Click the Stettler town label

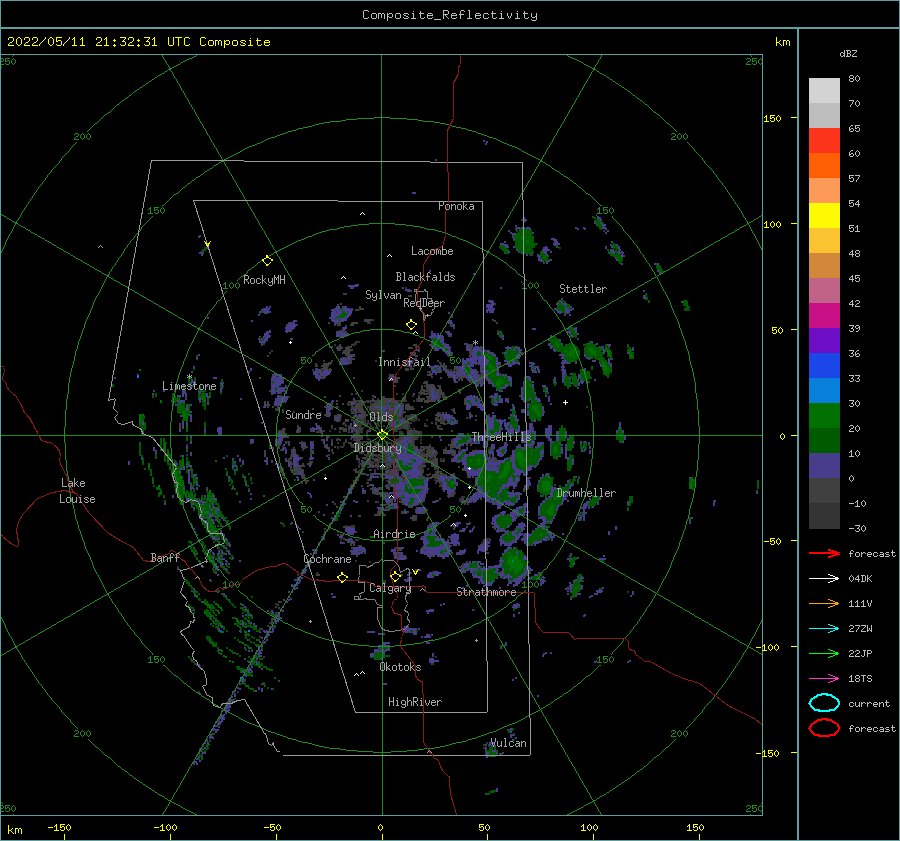[x=583, y=289]
